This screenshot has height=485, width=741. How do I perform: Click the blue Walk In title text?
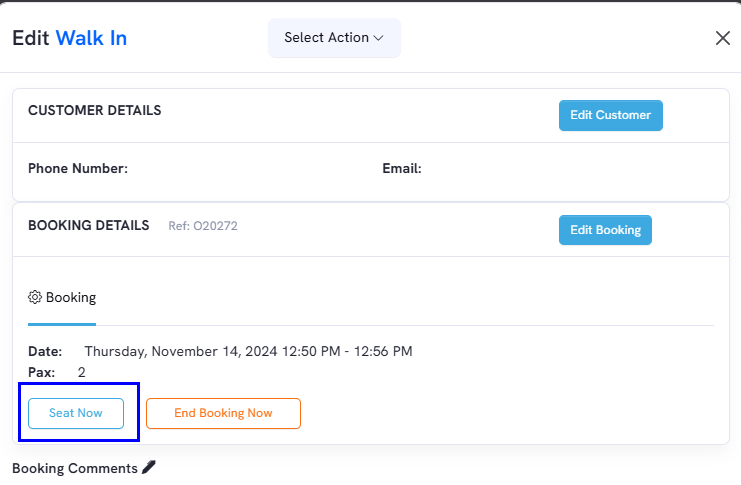click(91, 38)
